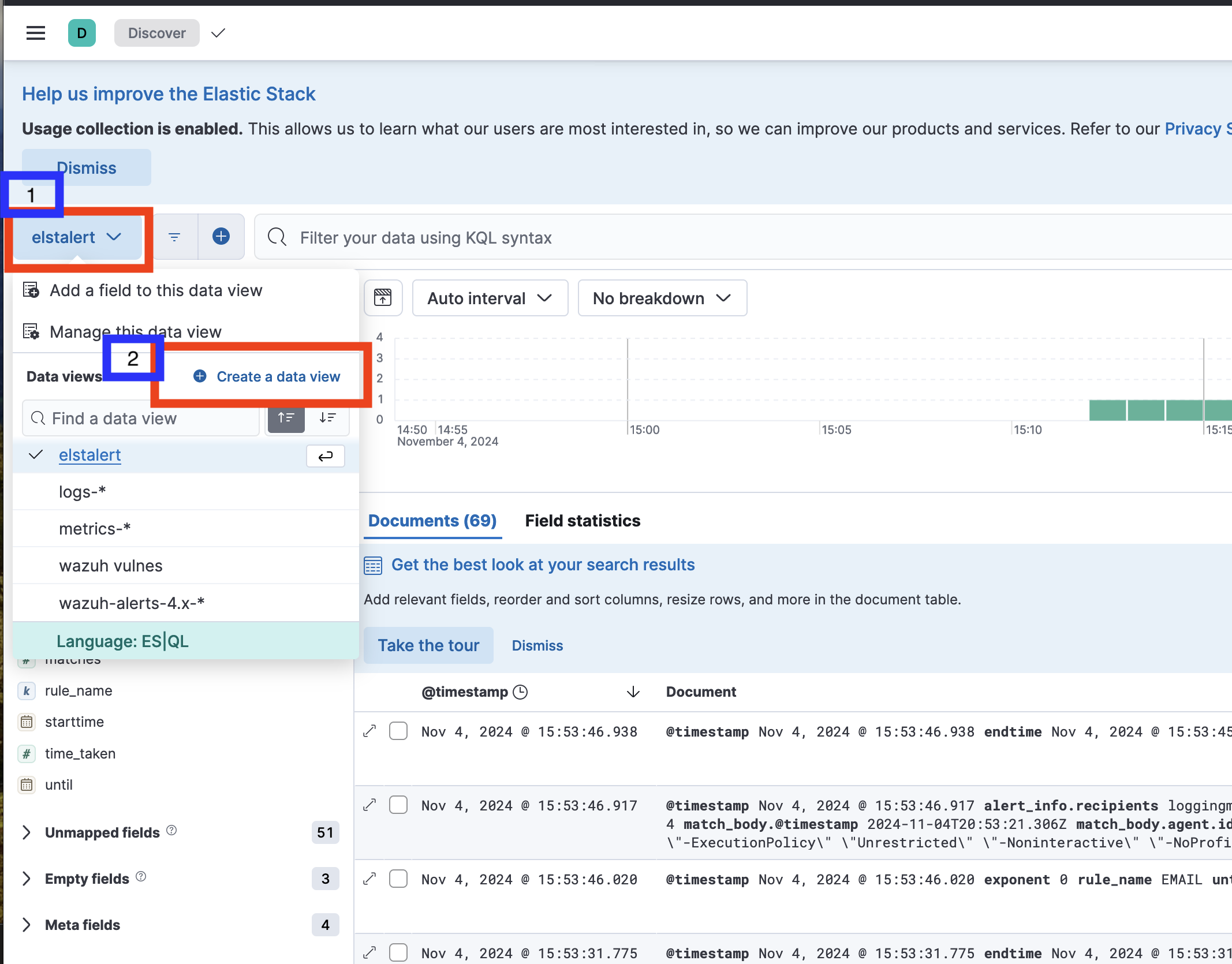The image size is (1232, 964).
Task: Open the No breakdown dropdown
Action: [662, 298]
